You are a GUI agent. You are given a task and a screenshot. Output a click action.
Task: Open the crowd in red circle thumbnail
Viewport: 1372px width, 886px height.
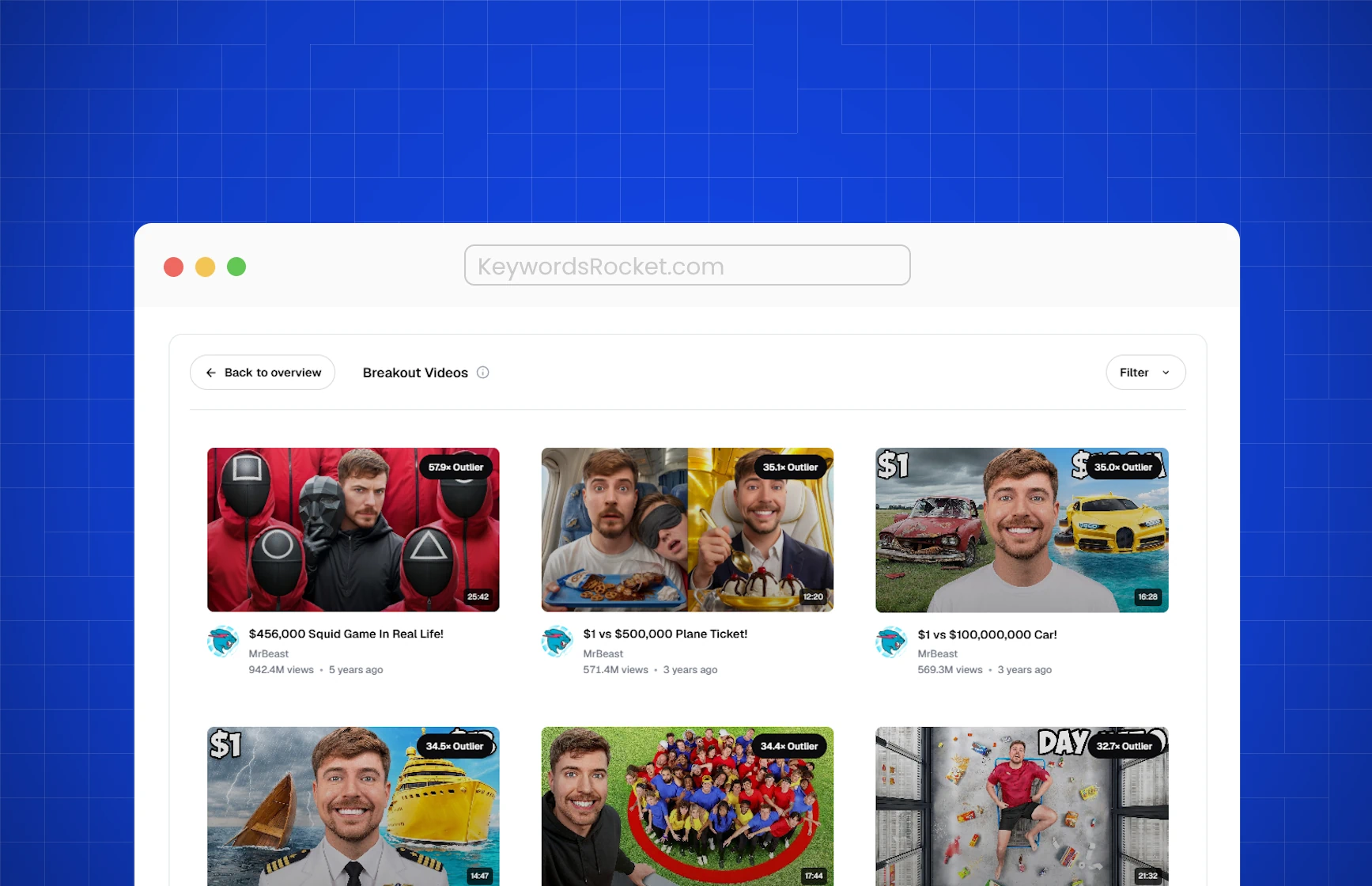[687, 806]
